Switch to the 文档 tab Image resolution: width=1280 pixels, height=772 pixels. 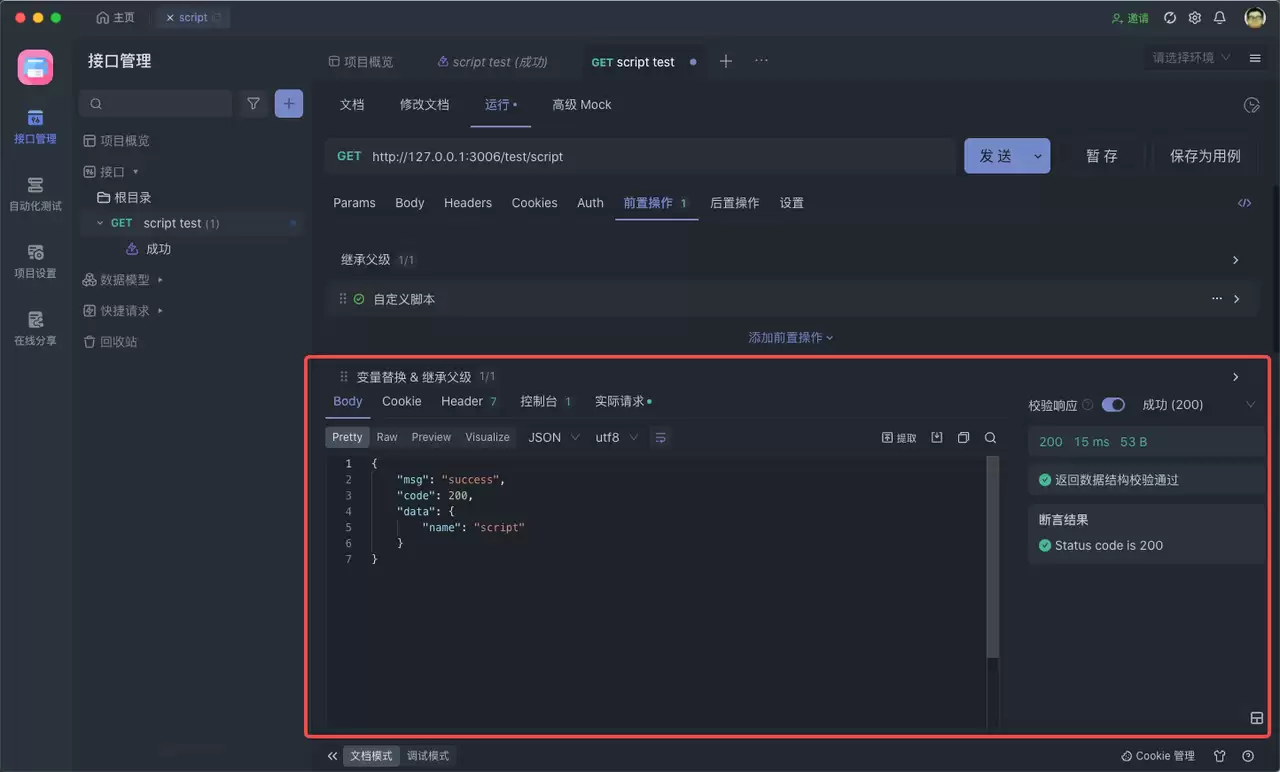pyautogui.click(x=352, y=105)
